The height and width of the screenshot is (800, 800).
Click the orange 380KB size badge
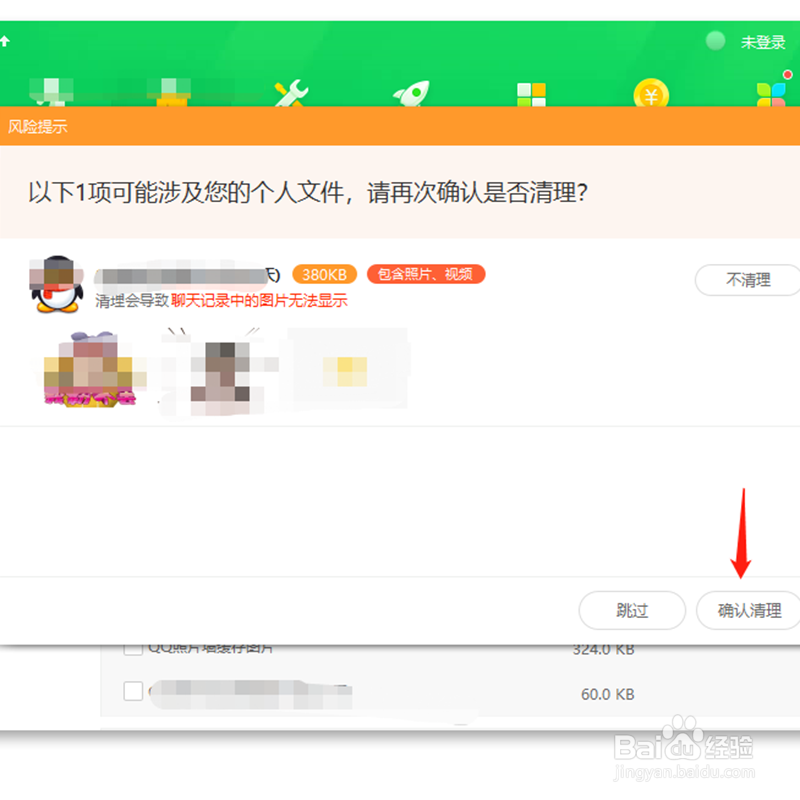click(324, 273)
